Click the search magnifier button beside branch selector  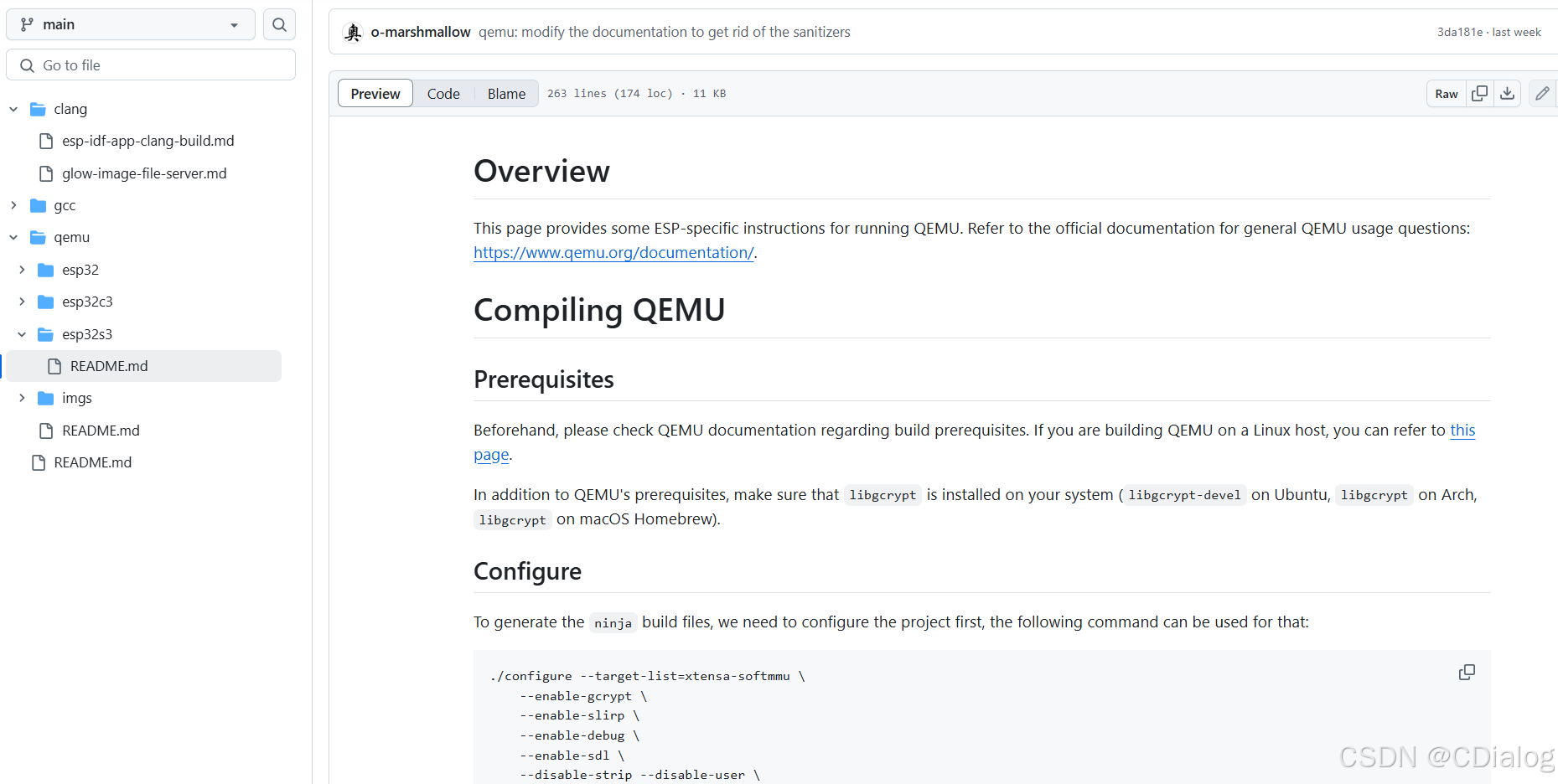coord(279,24)
